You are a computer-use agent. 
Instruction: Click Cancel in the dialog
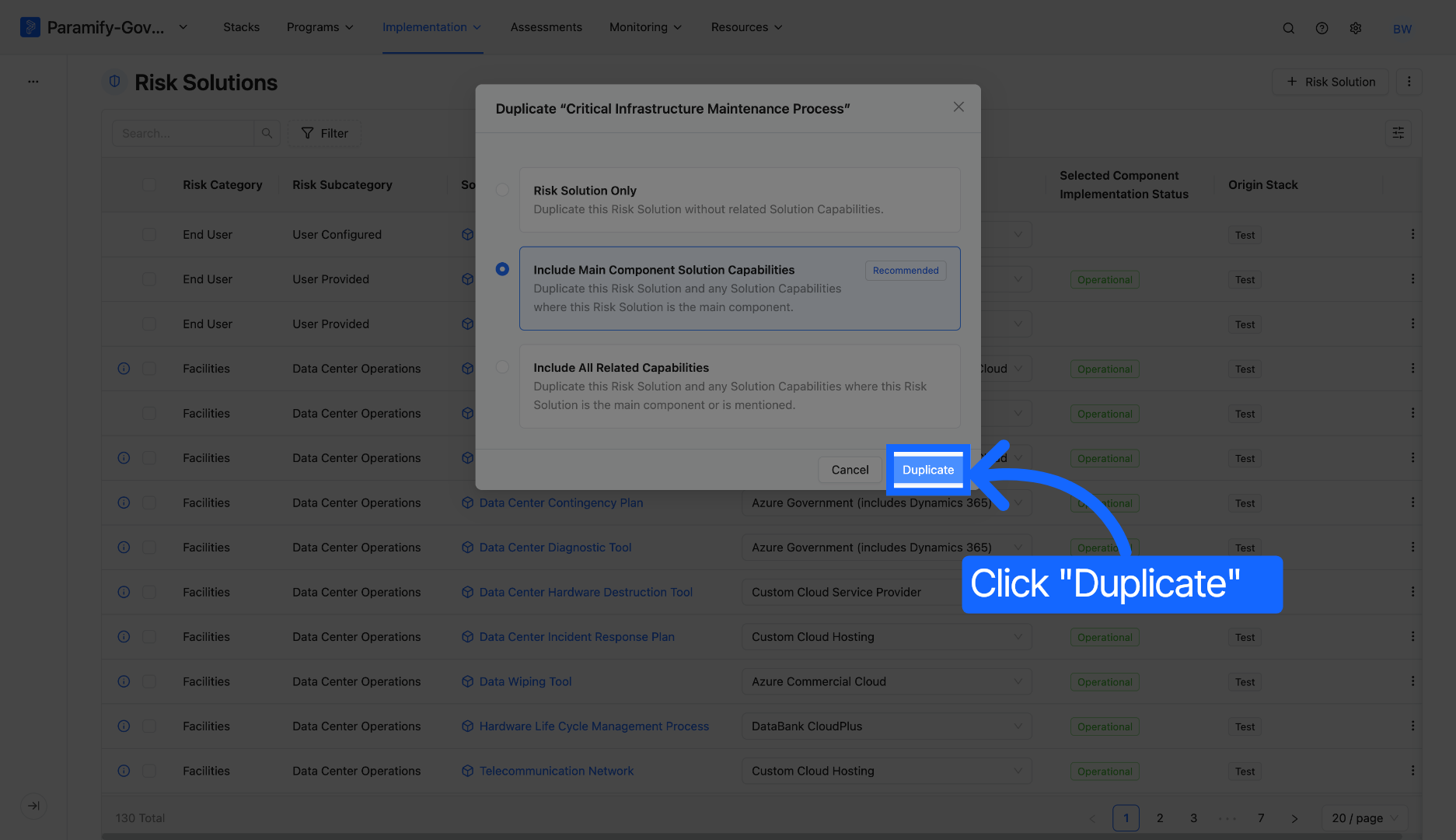(x=850, y=470)
